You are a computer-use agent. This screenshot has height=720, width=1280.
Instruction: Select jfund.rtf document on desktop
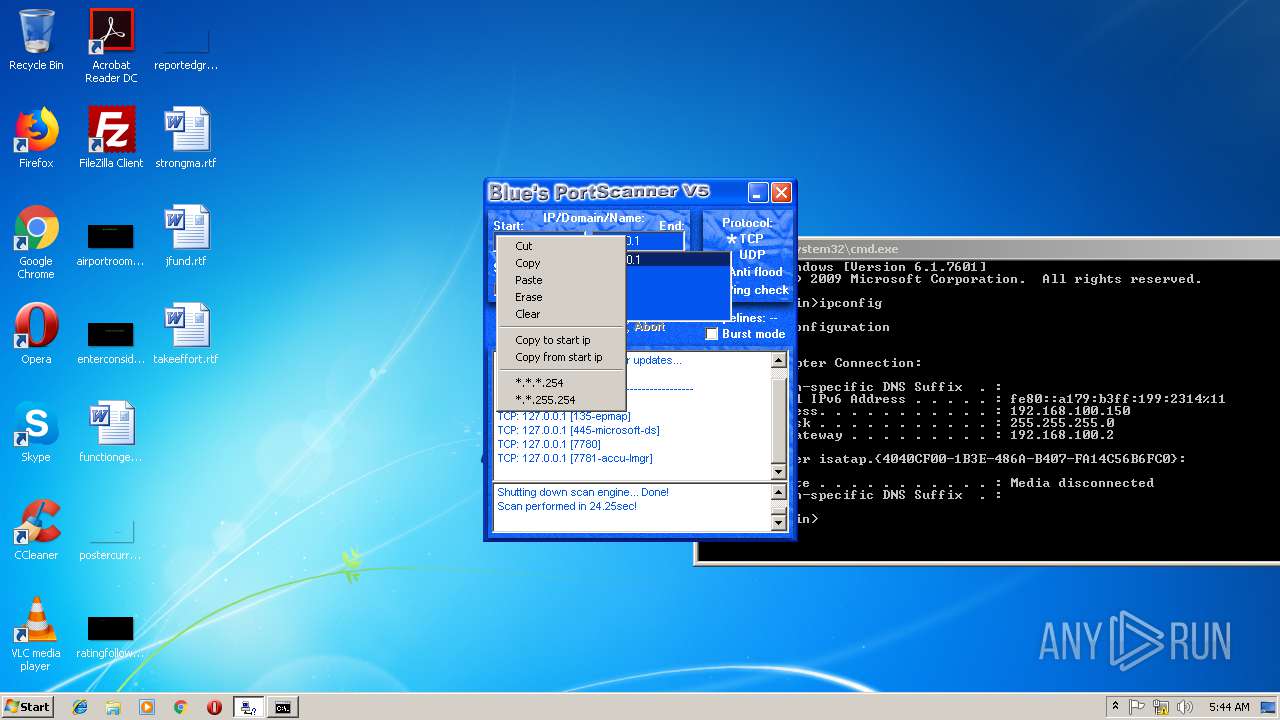[x=185, y=236]
